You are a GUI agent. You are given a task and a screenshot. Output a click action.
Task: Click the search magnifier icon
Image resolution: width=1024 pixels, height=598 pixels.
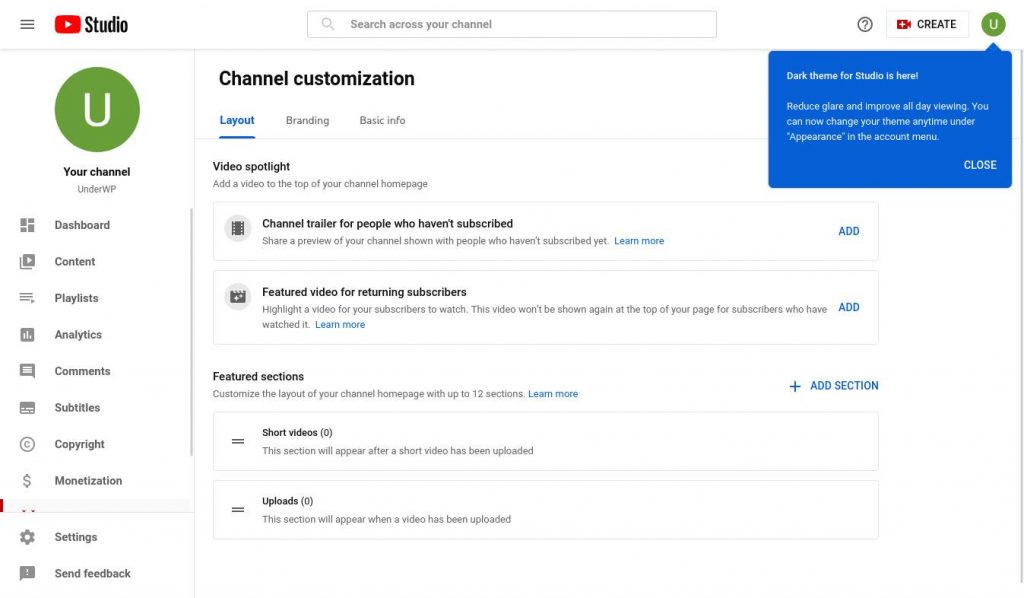[x=328, y=24]
